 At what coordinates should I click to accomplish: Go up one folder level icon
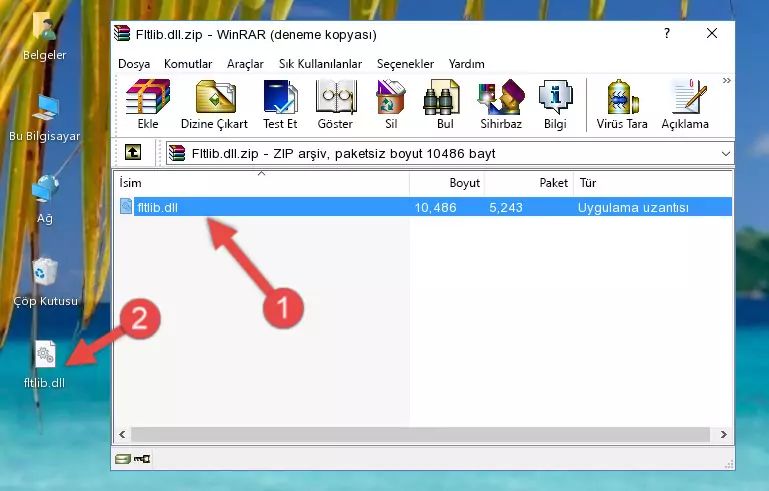(133, 153)
